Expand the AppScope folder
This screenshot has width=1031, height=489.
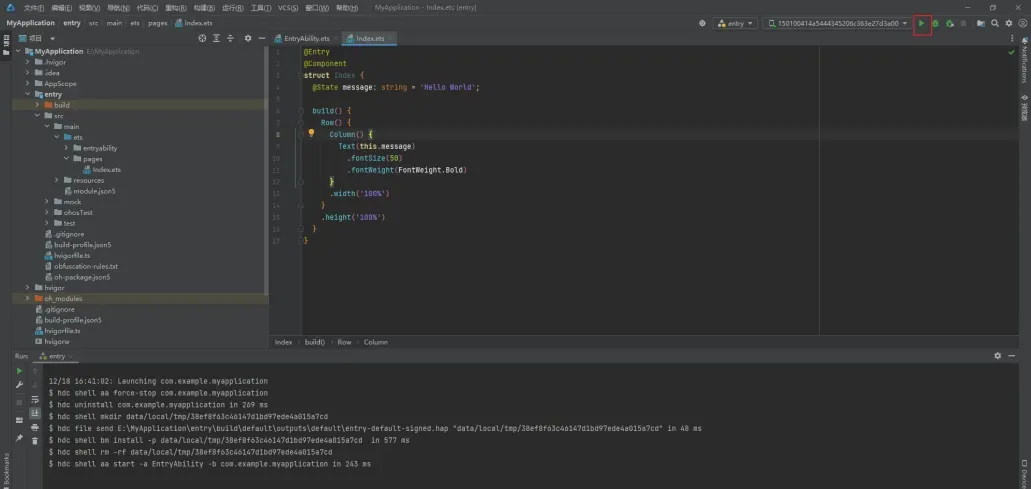(x=28, y=83)
